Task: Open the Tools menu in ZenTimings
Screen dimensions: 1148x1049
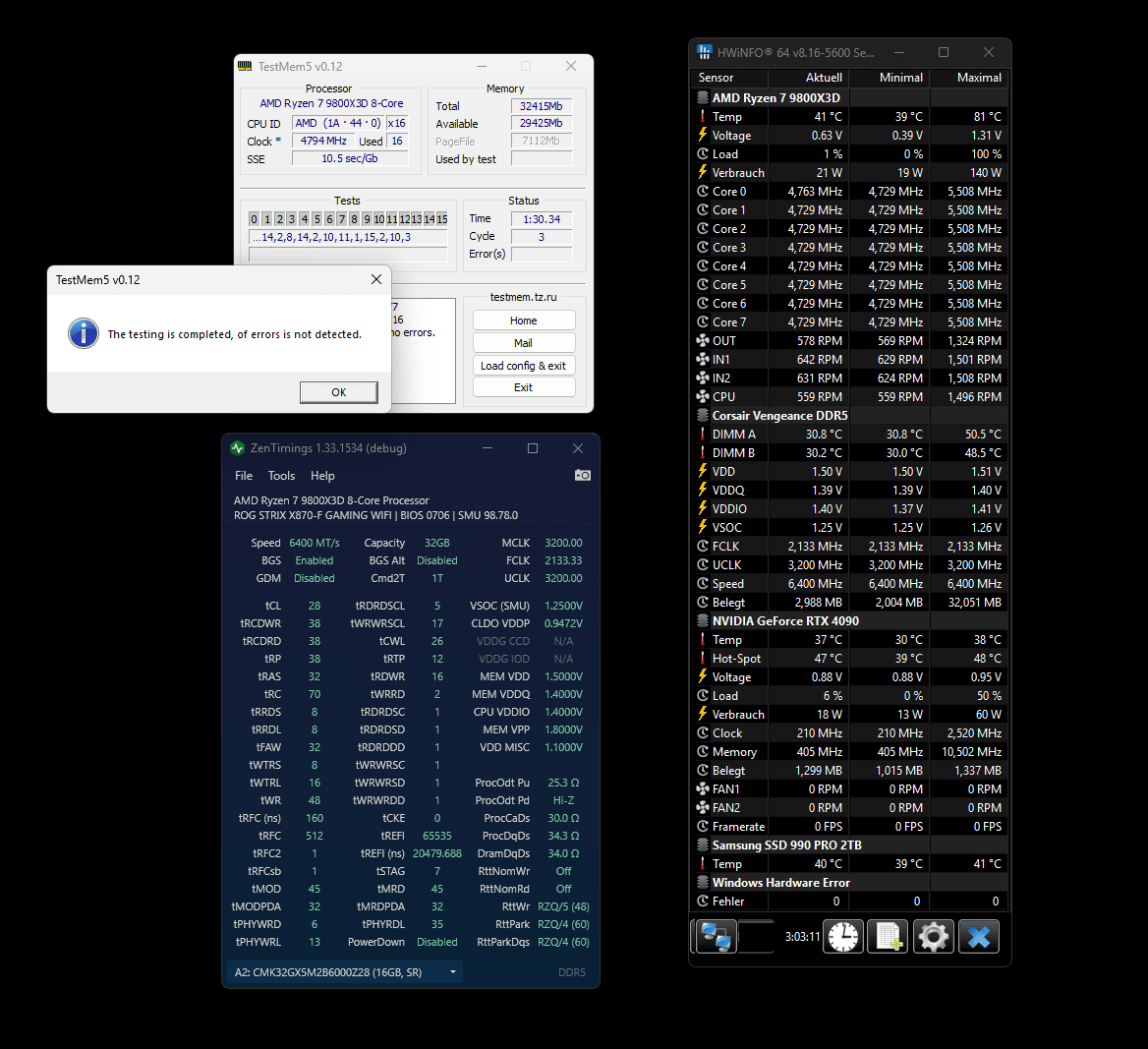Action: [x=281, y=476]
